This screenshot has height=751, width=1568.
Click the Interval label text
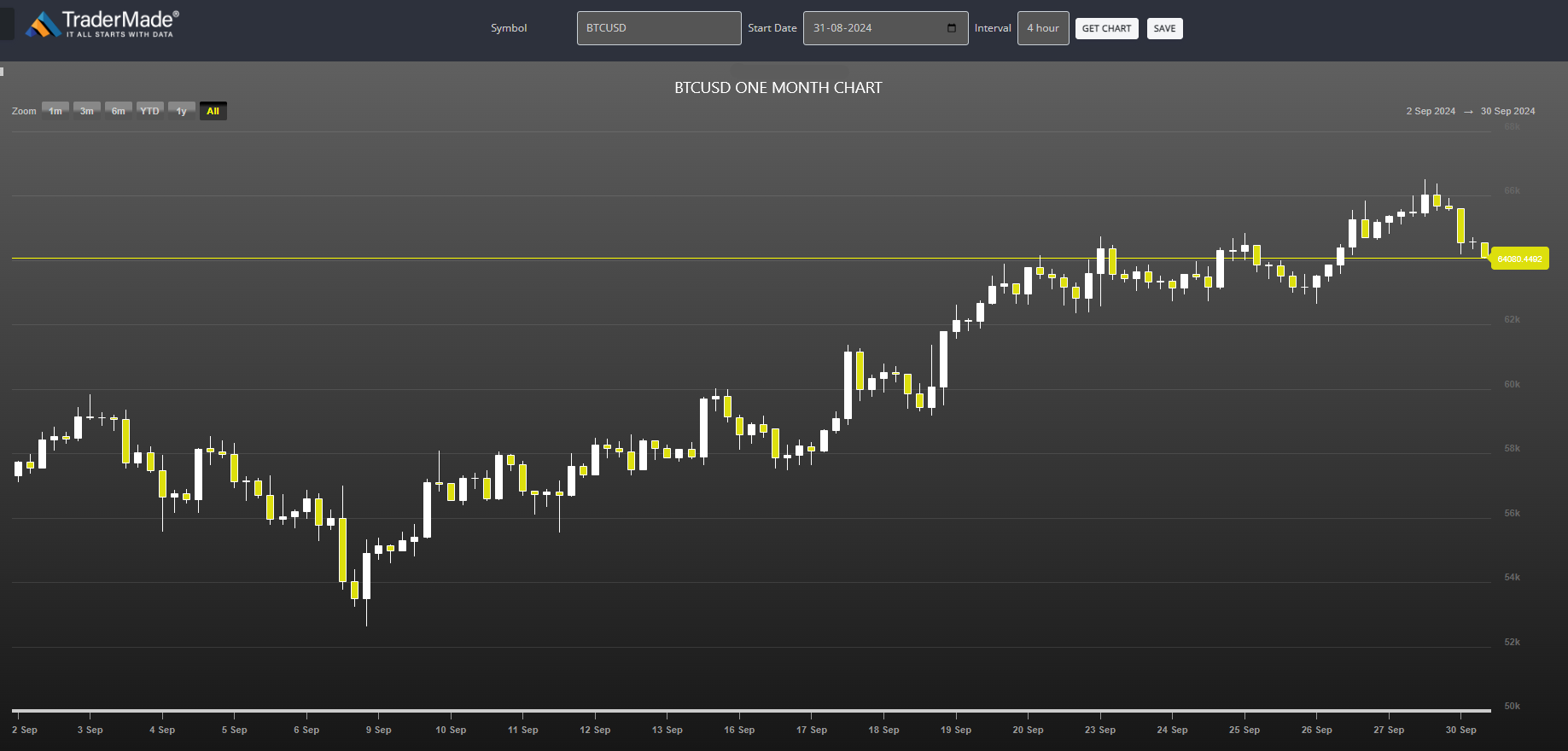tap(993, 28)
